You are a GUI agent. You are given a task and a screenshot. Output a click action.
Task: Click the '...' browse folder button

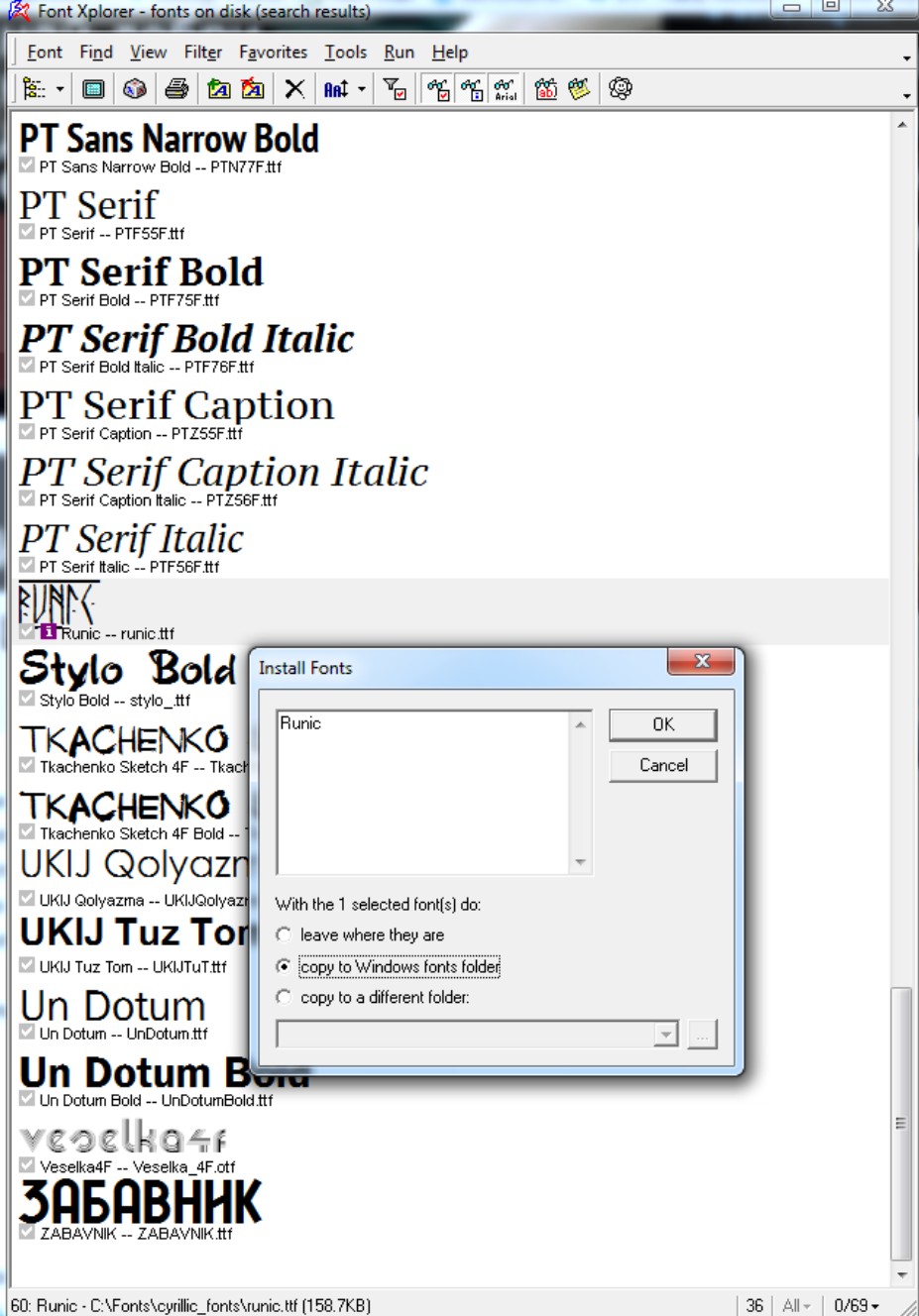pyautogui.click(x=702, y=1035)
